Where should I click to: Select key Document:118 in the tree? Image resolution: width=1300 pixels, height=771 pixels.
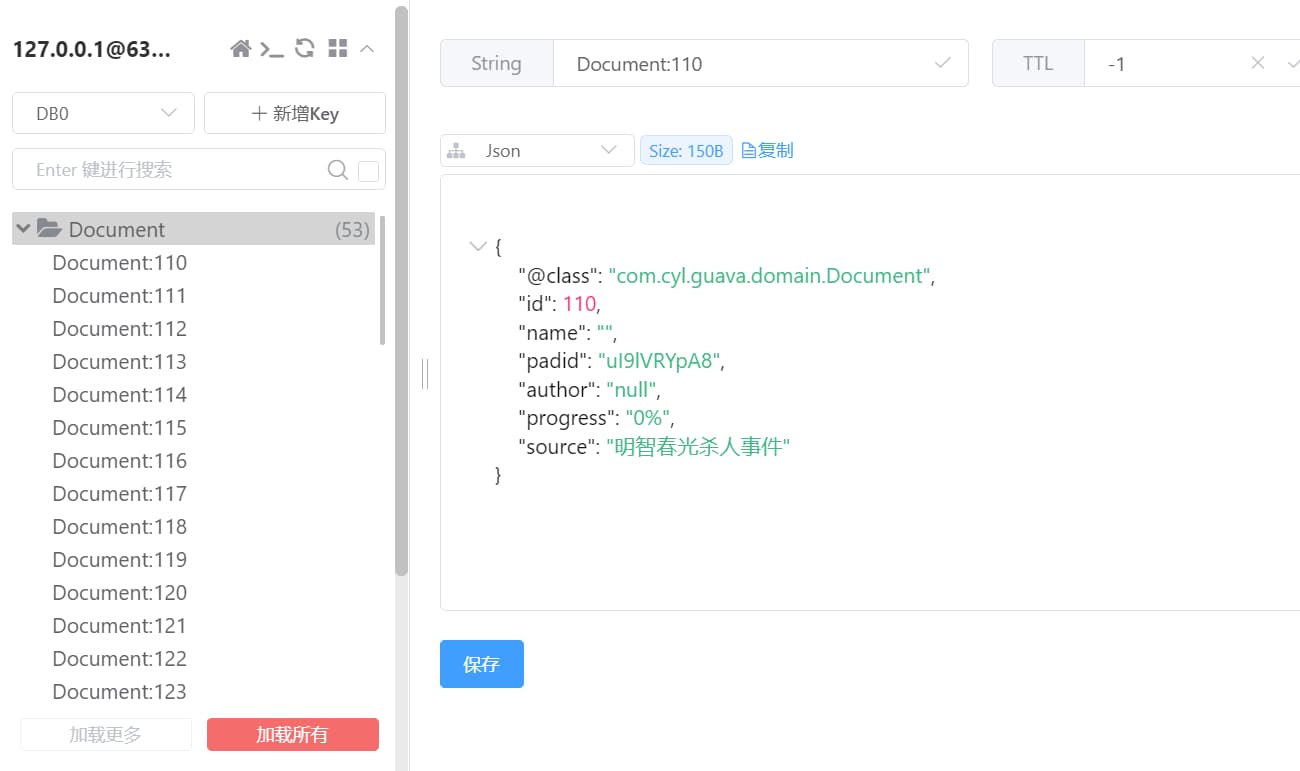click(120, 527)
